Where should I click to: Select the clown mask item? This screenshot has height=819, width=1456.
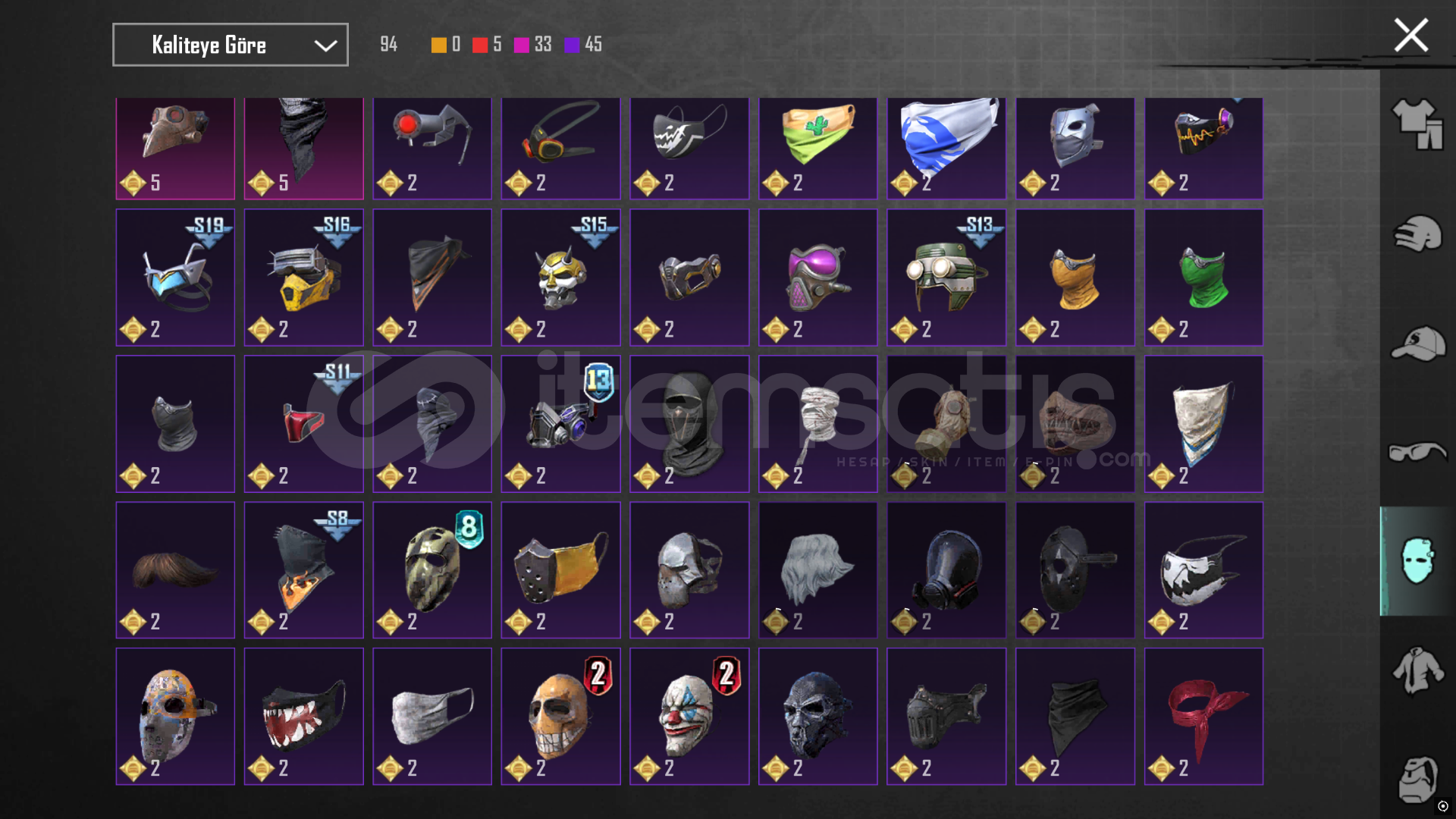point(689,716)
